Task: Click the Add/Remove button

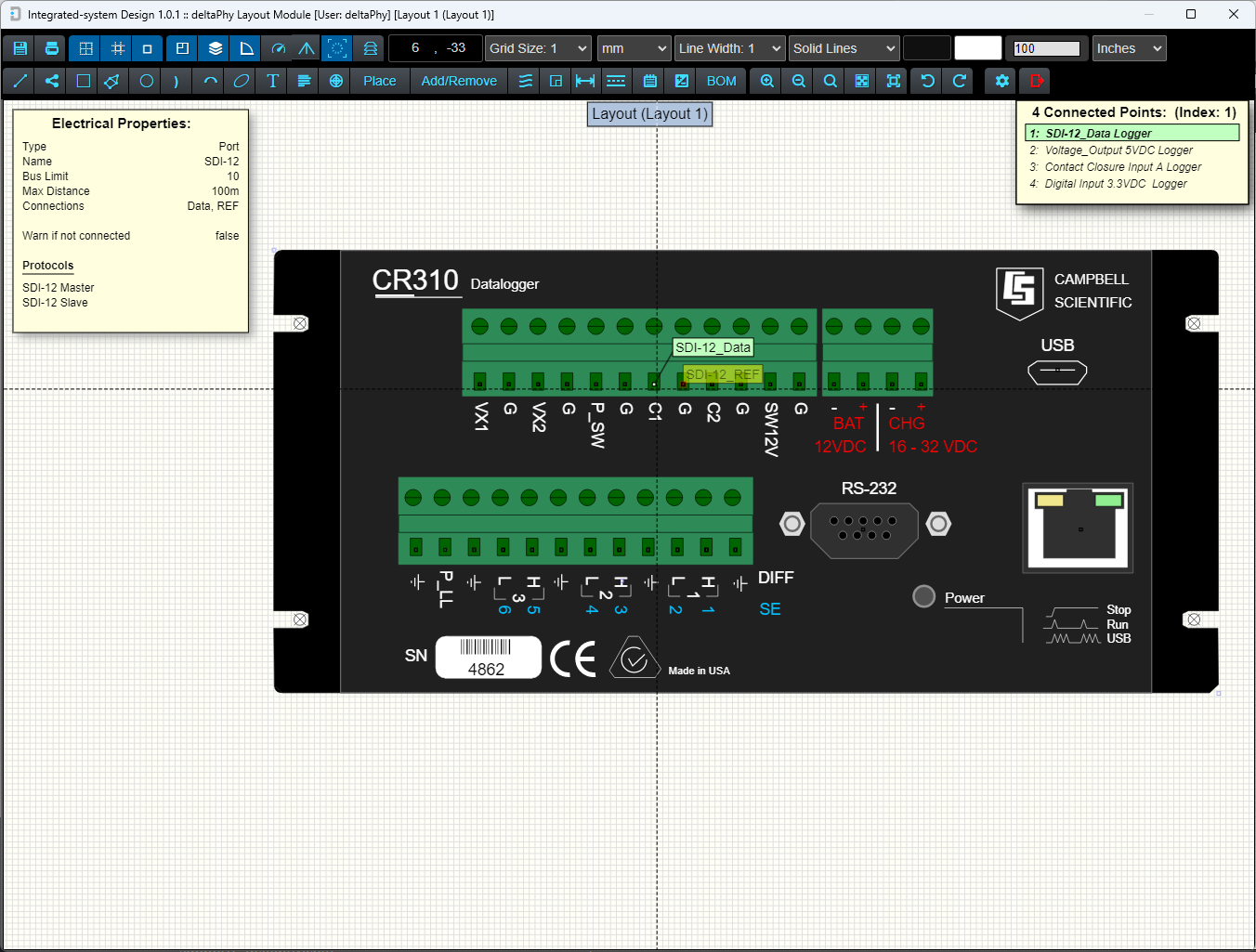Action: (458, 81)
